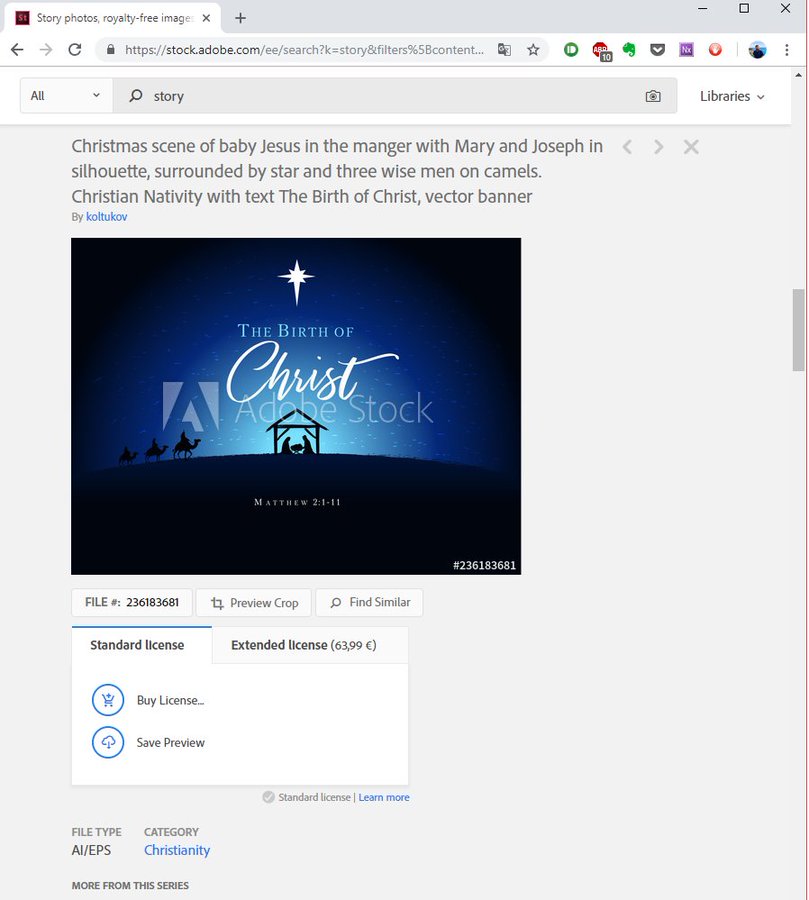Click the Buy License cart icon
The image size is (809, 900).
click(108, 700)
